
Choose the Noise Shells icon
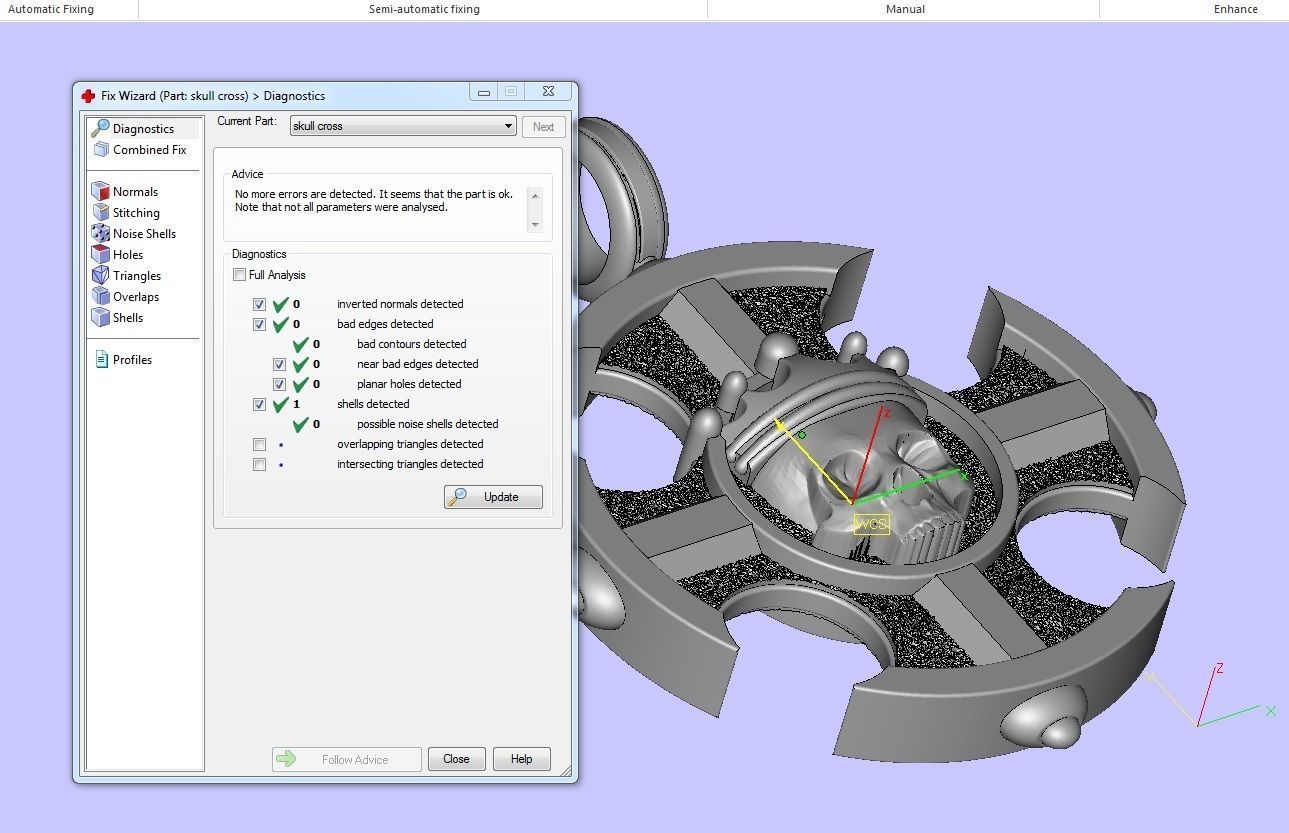coord(100,233)
